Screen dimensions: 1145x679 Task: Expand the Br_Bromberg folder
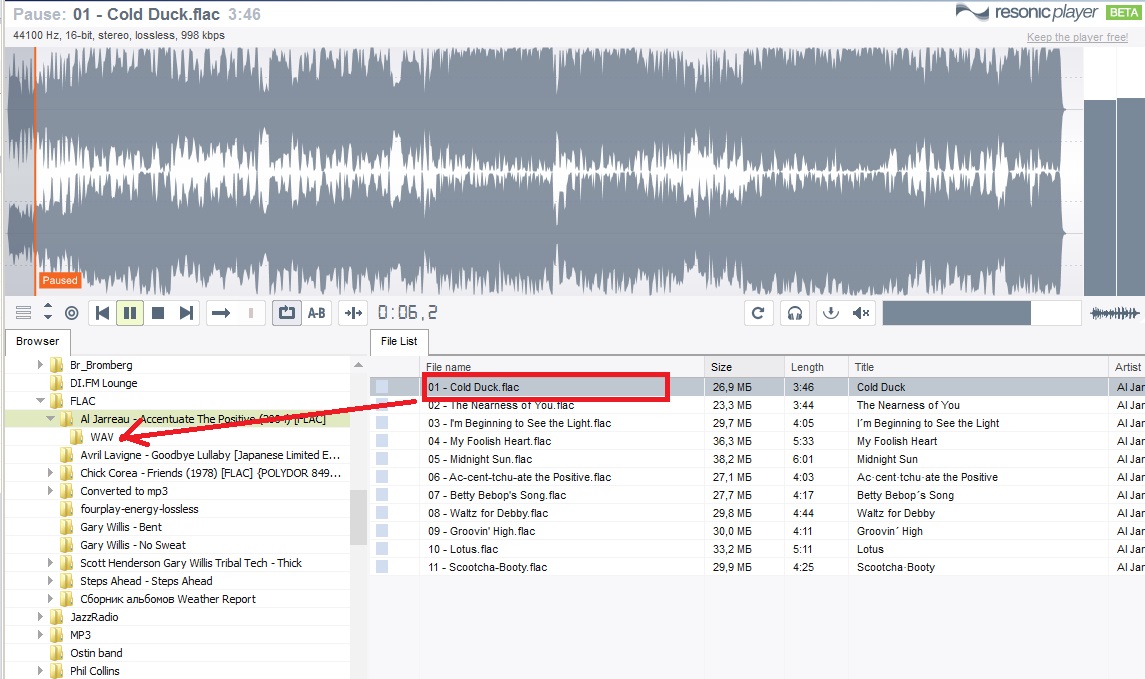[40, 364]
